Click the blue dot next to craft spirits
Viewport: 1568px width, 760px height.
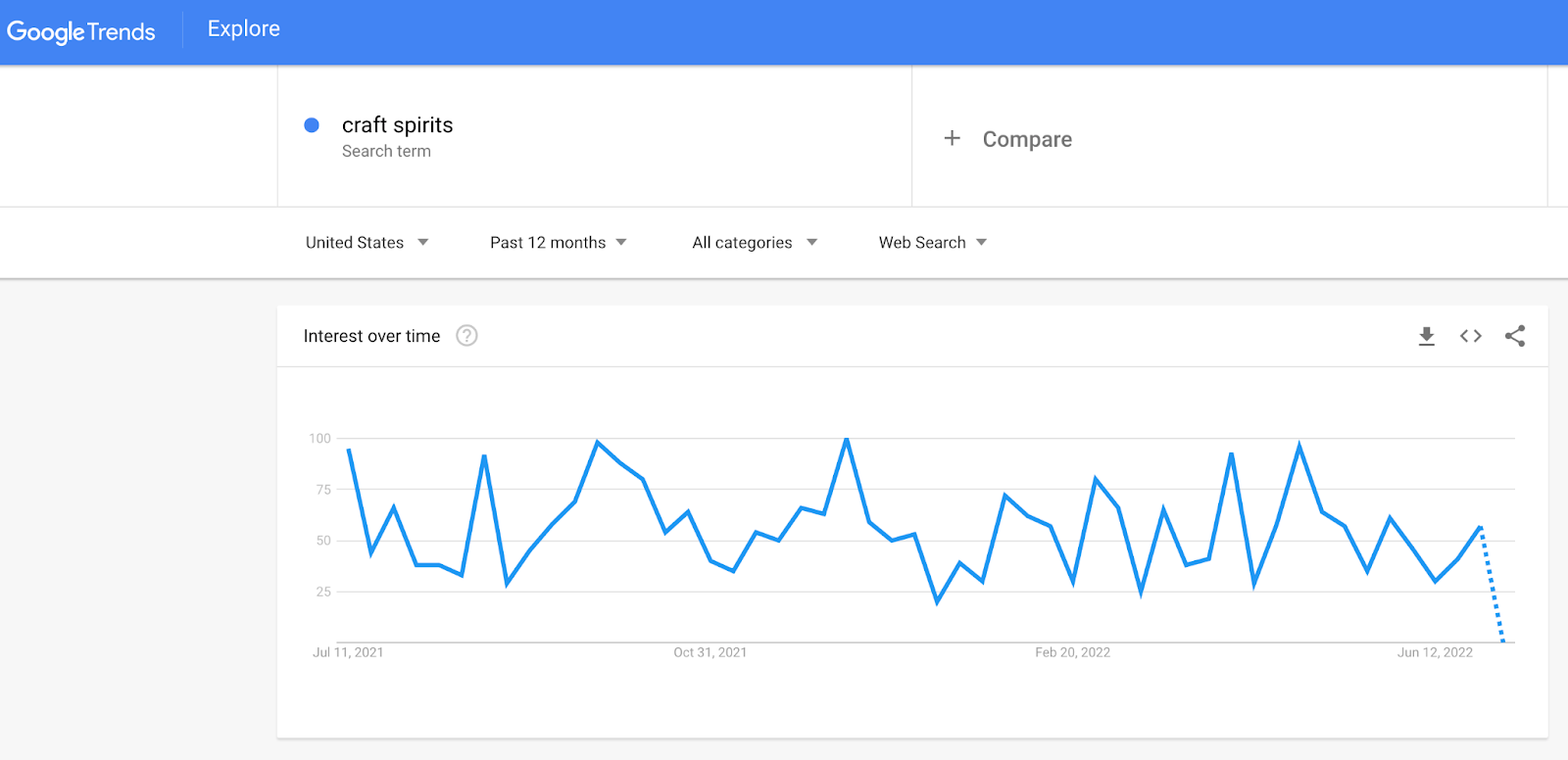coord(312,125)
